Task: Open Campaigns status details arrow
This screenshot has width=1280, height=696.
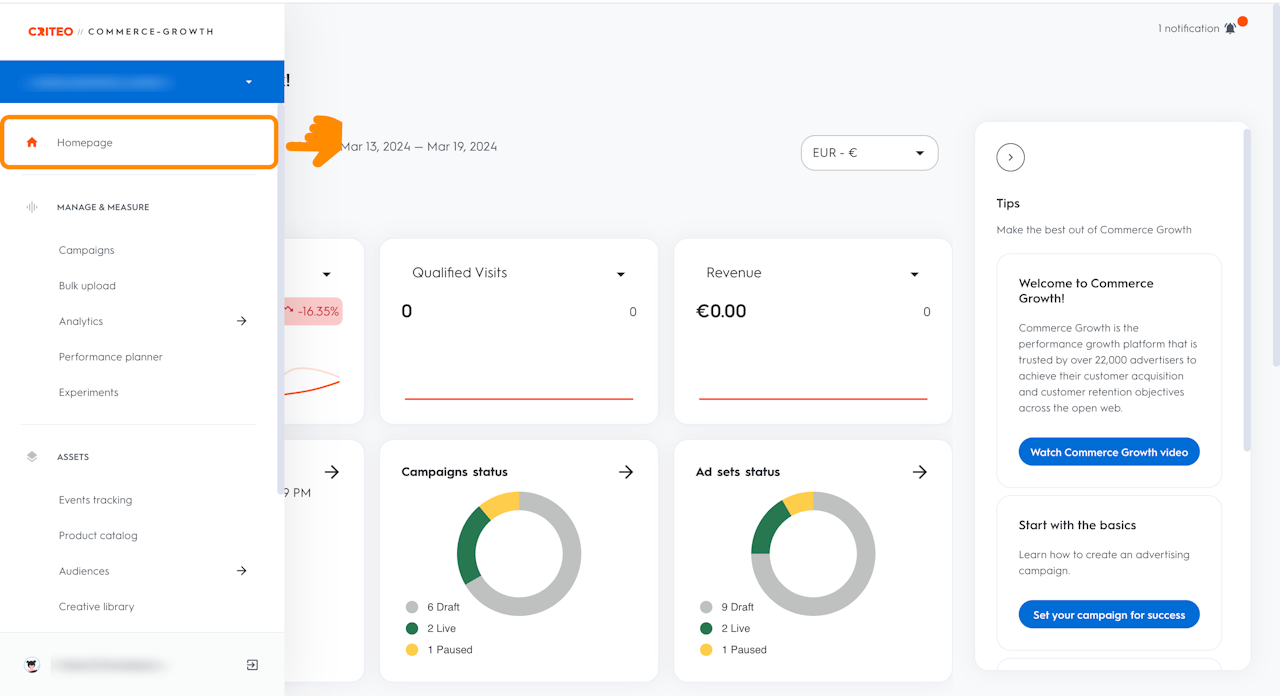Action: click(626, 472)
